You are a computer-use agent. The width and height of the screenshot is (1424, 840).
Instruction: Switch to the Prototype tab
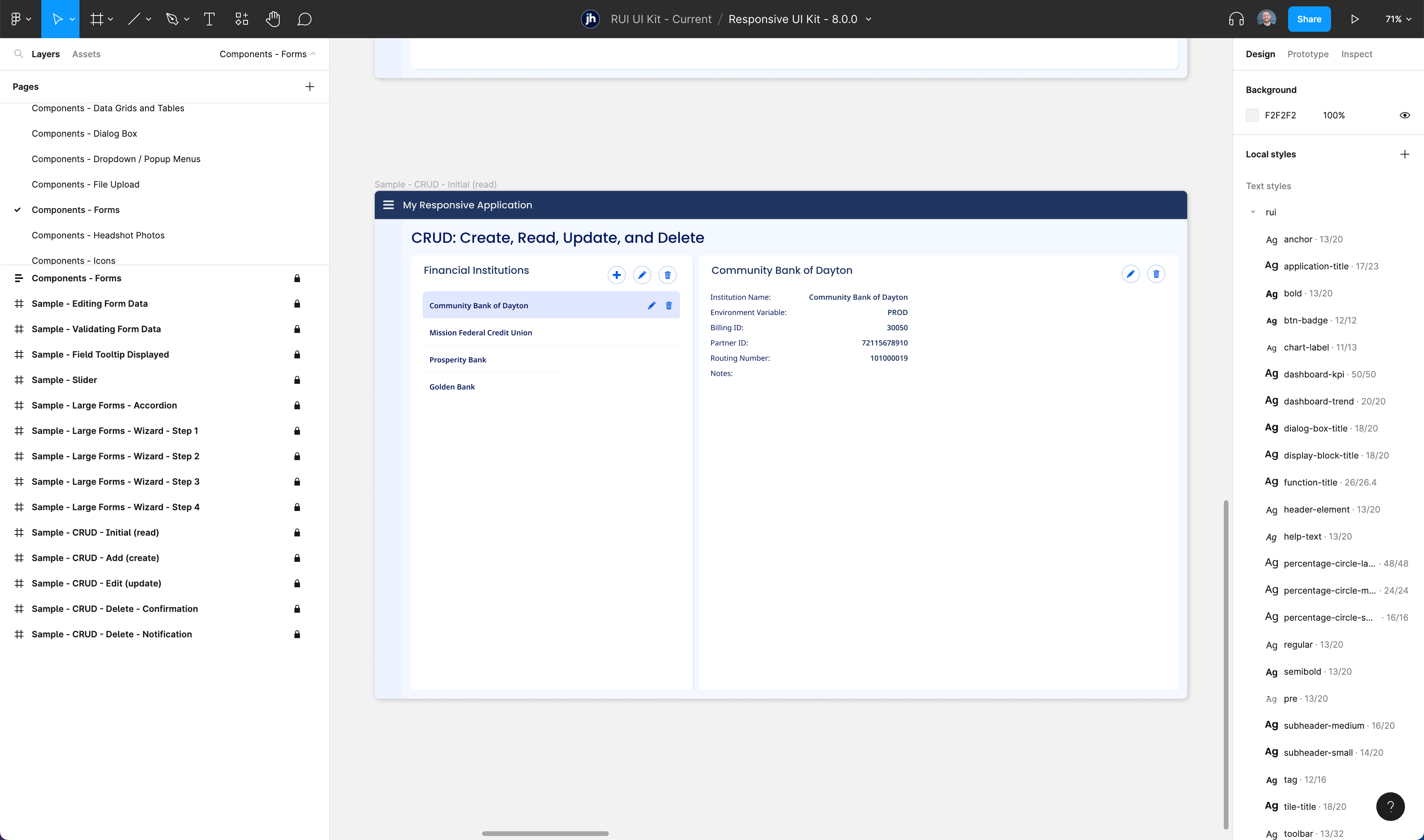[x=1308, y=54]
